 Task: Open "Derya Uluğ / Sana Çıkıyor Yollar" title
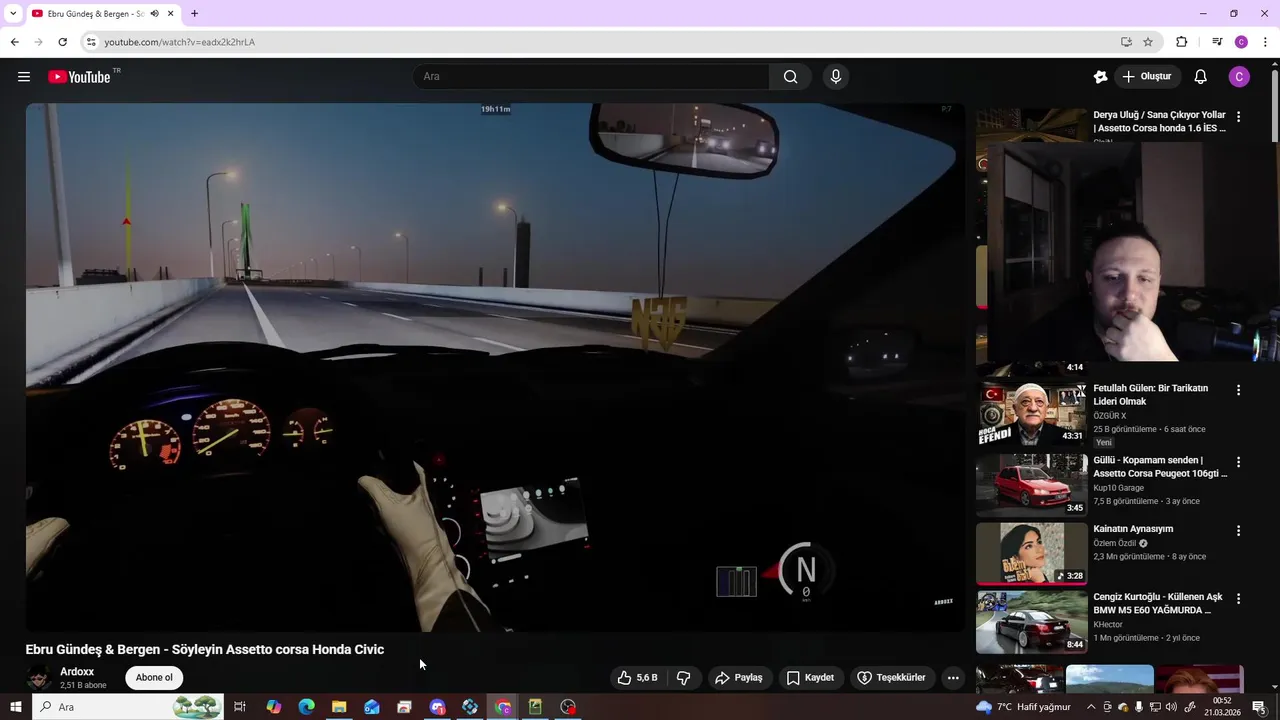click(1159, 121)
